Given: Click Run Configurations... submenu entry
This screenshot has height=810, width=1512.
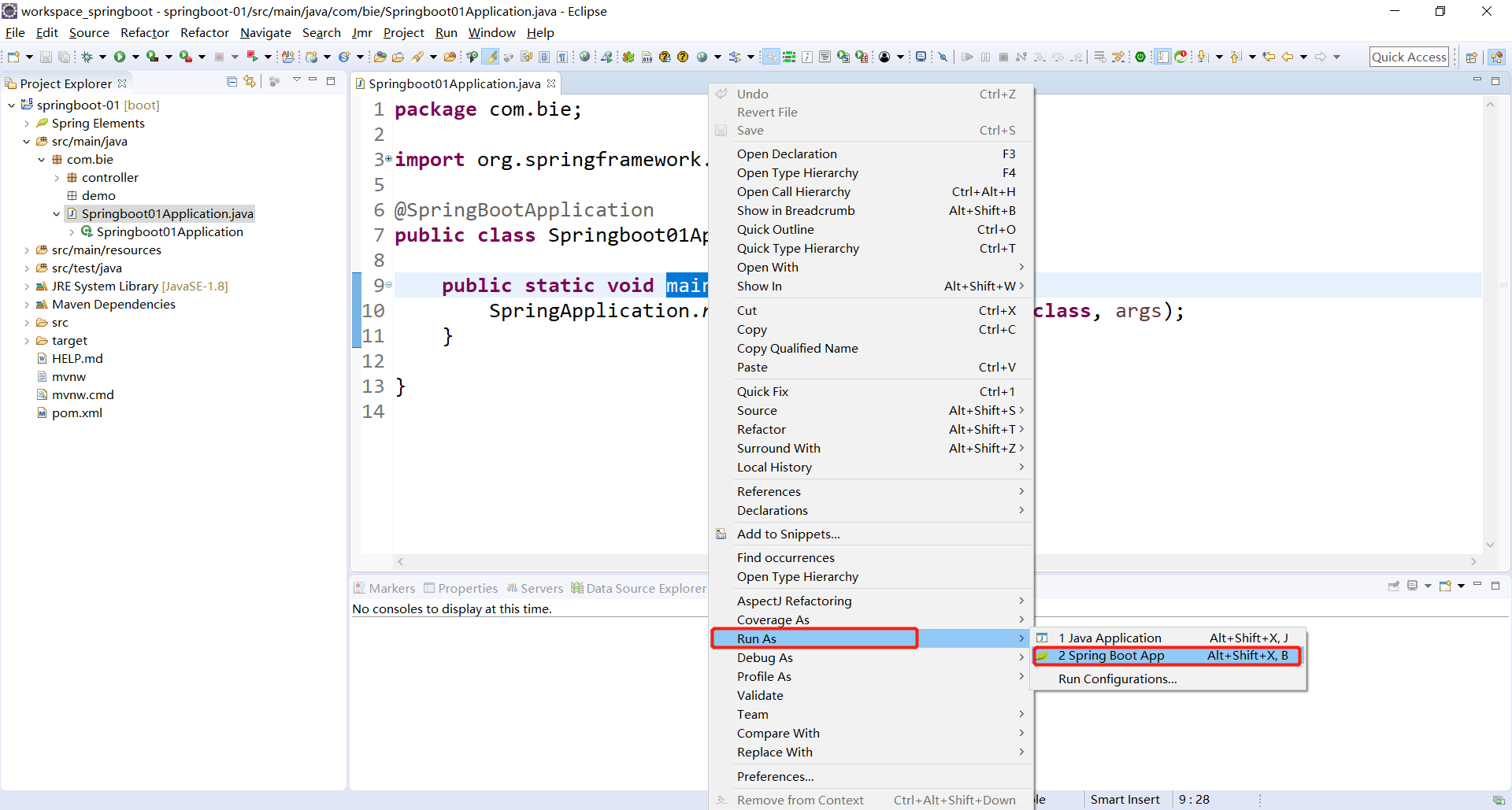Looking at the screenshot, I should click(1167, 679).
